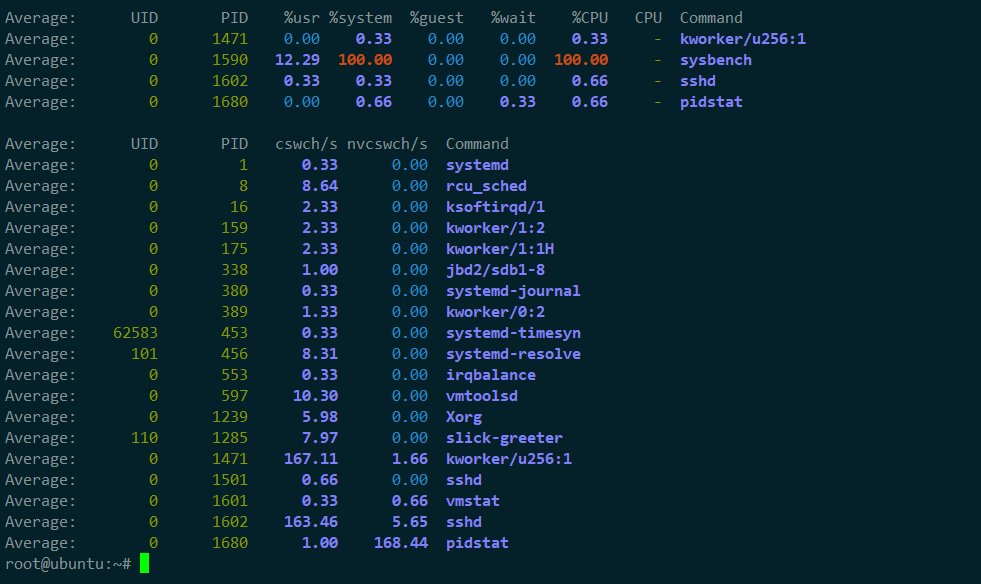Click the systemd-journal command text
The height and width of the screenshot is (584, 981).
pyautogui.click(x=513, y=291)
